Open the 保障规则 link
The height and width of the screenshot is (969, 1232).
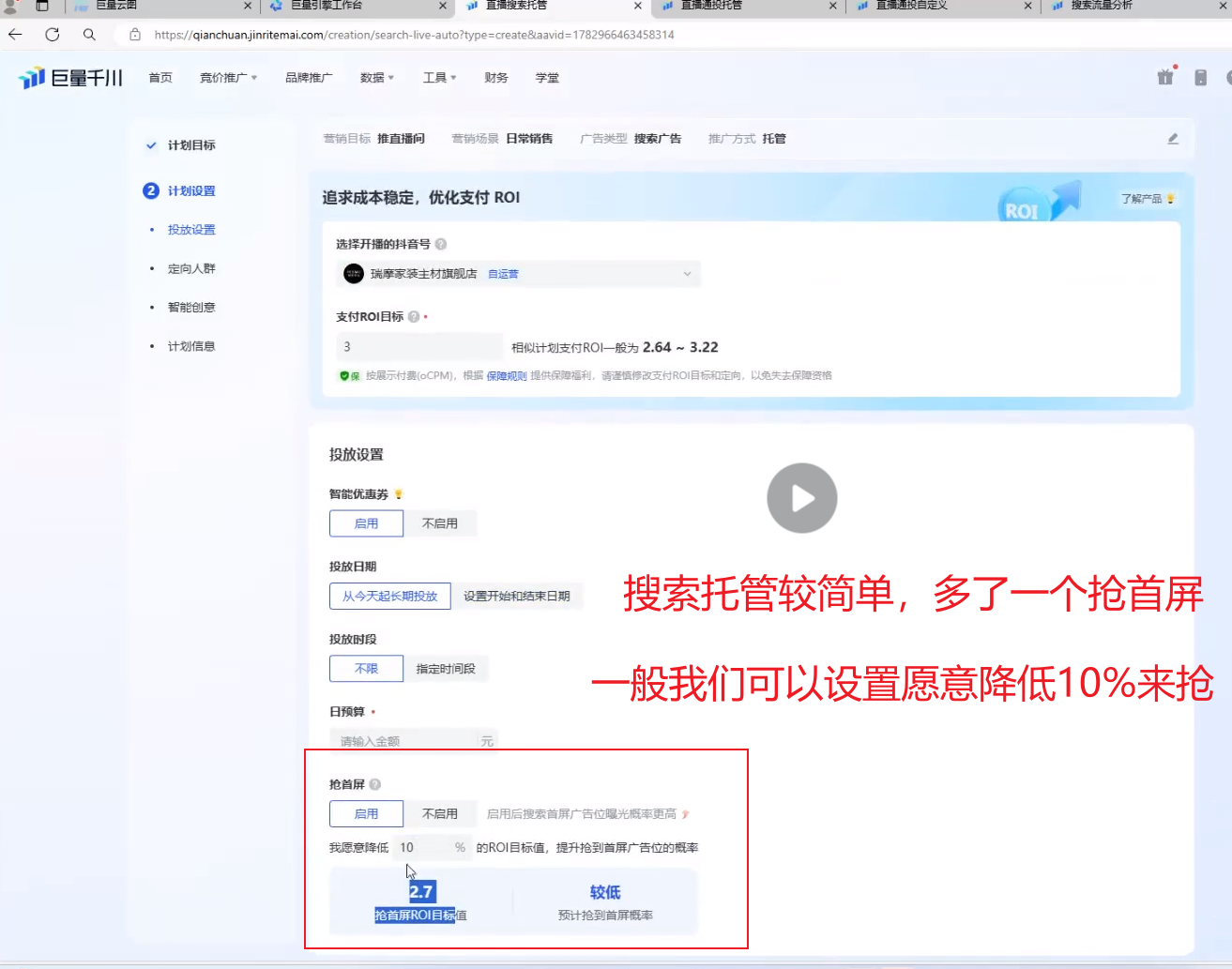[506, 376]
